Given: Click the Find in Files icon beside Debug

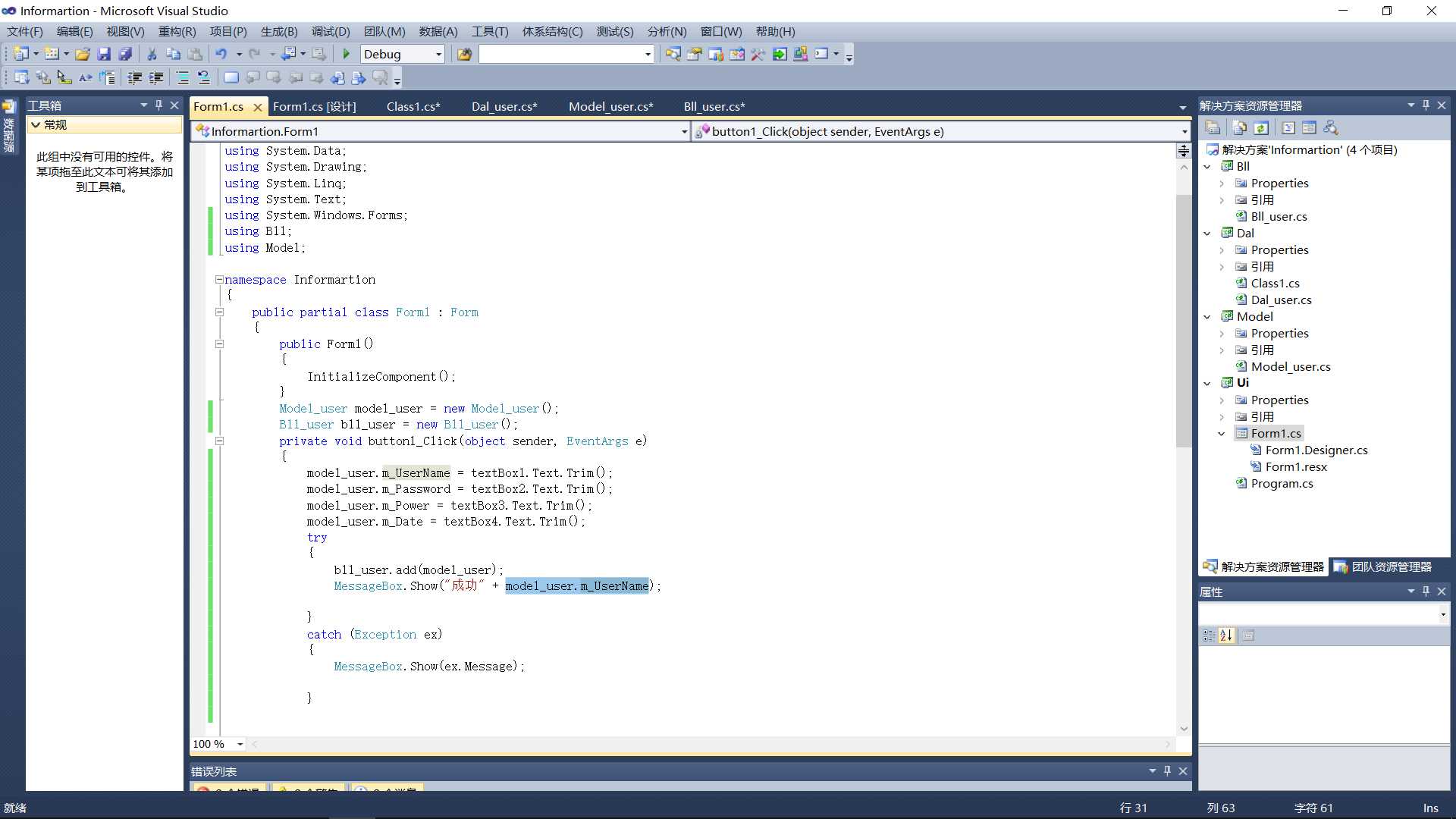Looking at the screenshot, I should click(x=465, y=54).
